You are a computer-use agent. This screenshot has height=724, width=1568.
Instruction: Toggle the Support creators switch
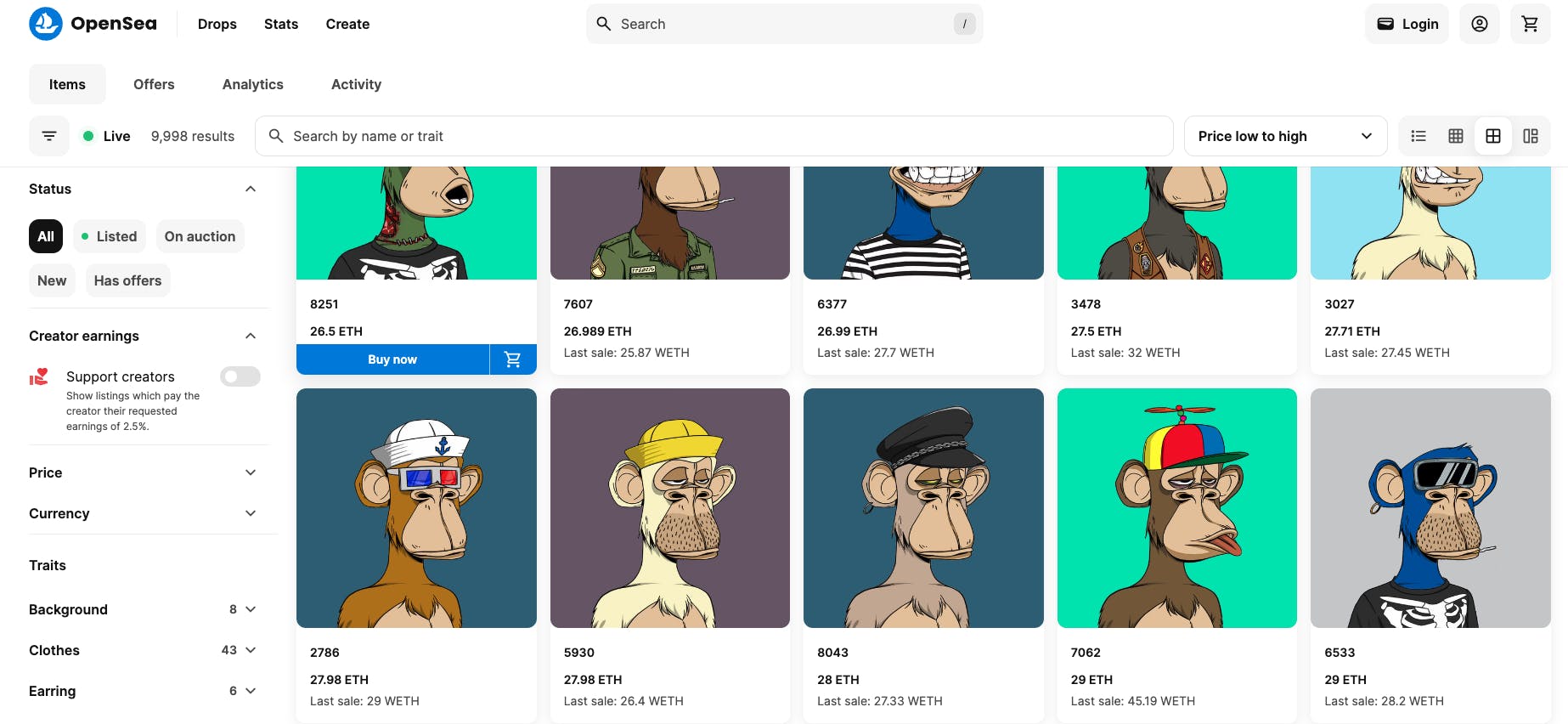[x=240, y=376]
